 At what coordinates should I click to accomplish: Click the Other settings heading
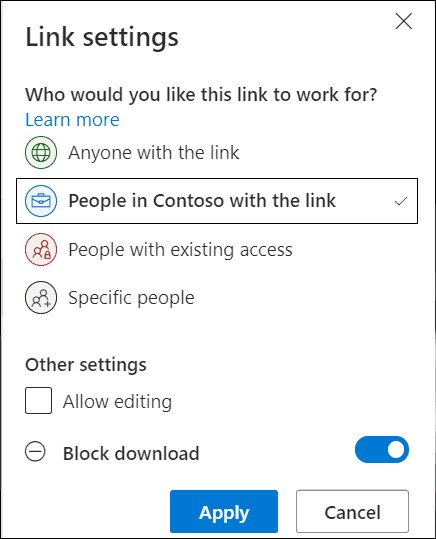[x=86, y=365]
